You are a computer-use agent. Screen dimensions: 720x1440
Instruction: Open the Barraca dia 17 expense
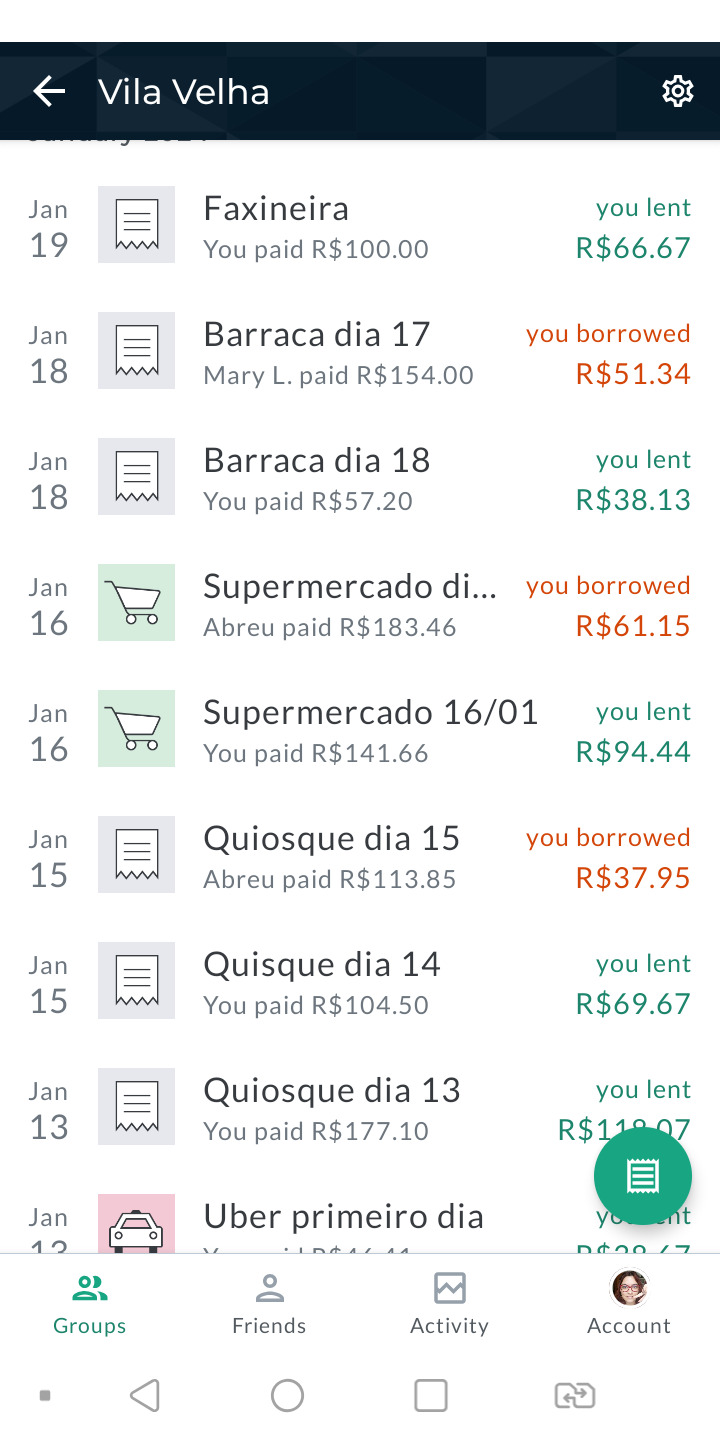[x=360, y=352]
